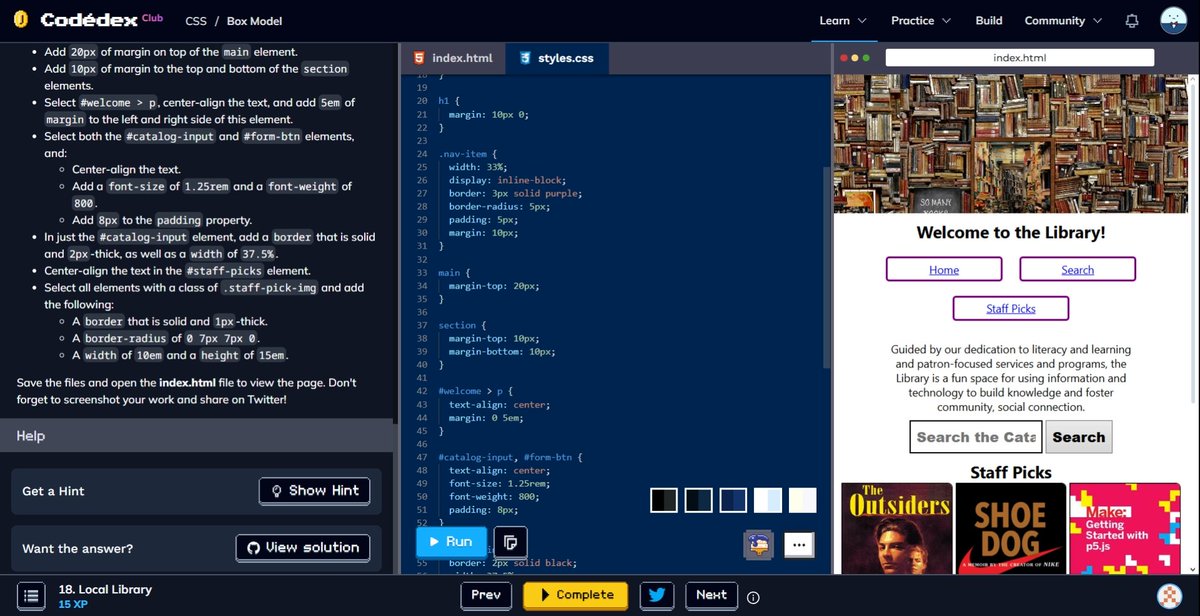1200x616 pixels.
Task: Select the blue editor theme swatch
Action: 733,500
